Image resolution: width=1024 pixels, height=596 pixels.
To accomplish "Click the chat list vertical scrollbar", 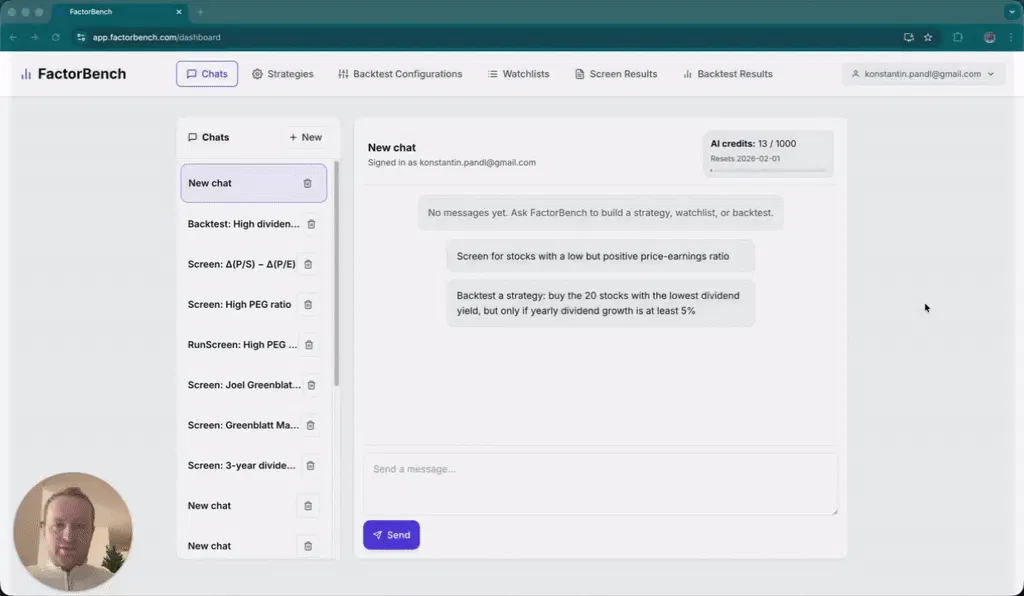I will point(336,273).
